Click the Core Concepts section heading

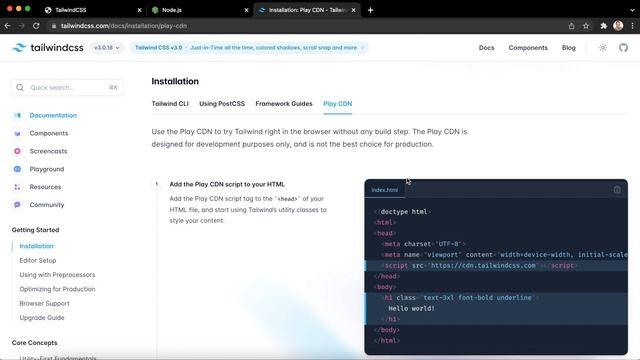pos(34,343)
